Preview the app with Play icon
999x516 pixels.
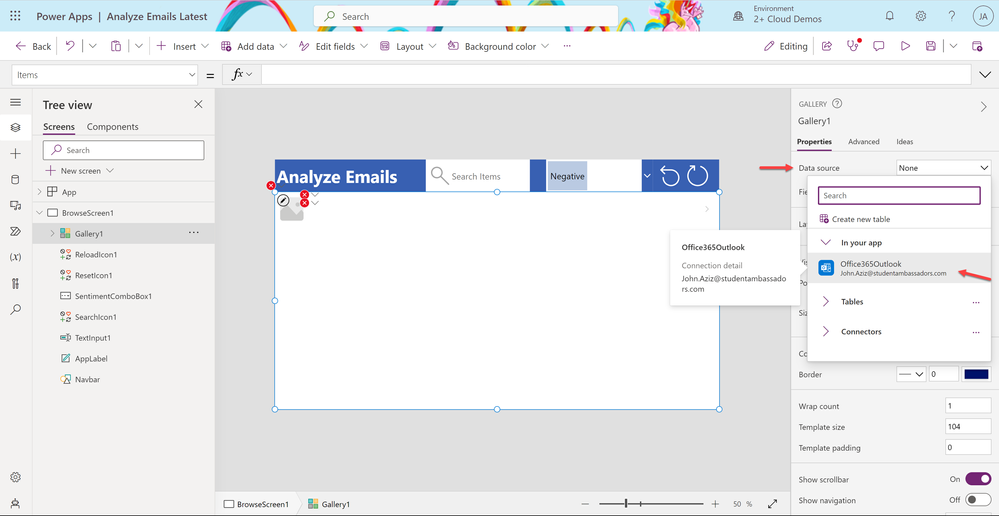click(x=905, y=46)
